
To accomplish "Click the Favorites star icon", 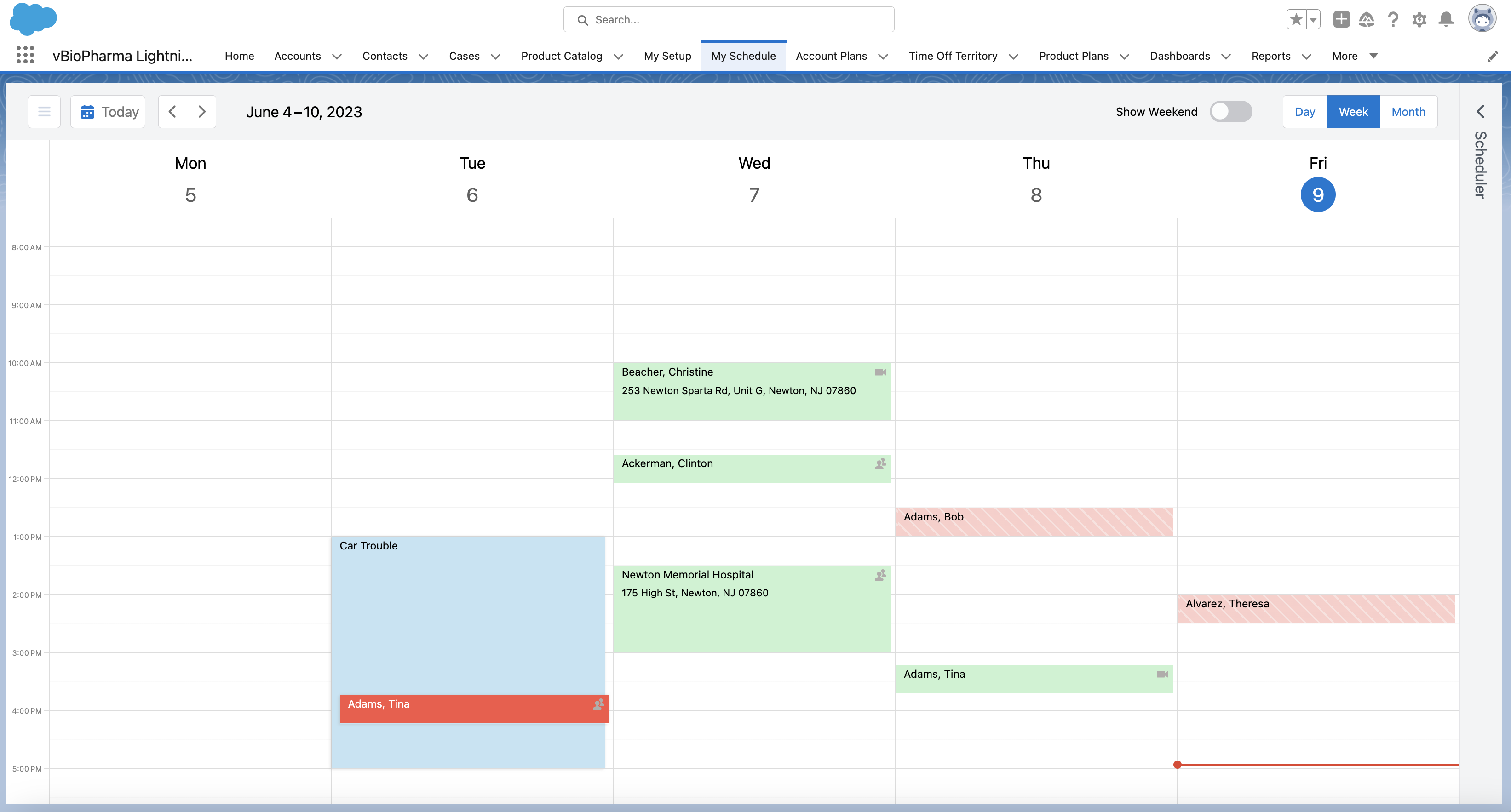I will (x=1296, y=20).
